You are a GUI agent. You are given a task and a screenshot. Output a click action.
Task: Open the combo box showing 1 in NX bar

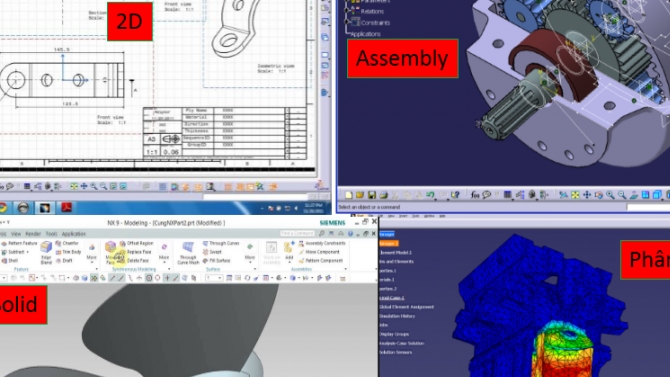(214, 278)
